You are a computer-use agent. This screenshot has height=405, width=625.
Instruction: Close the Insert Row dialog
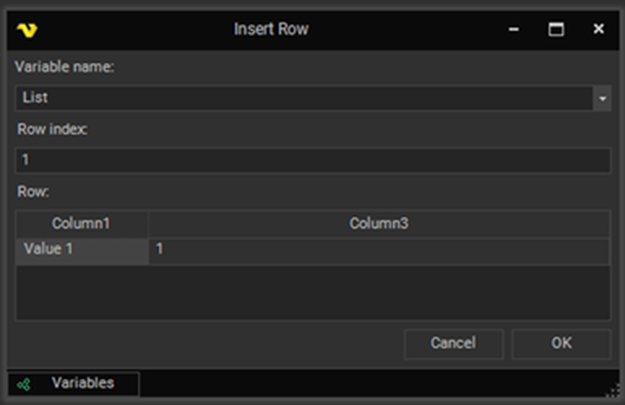click(x=598, y=29)
